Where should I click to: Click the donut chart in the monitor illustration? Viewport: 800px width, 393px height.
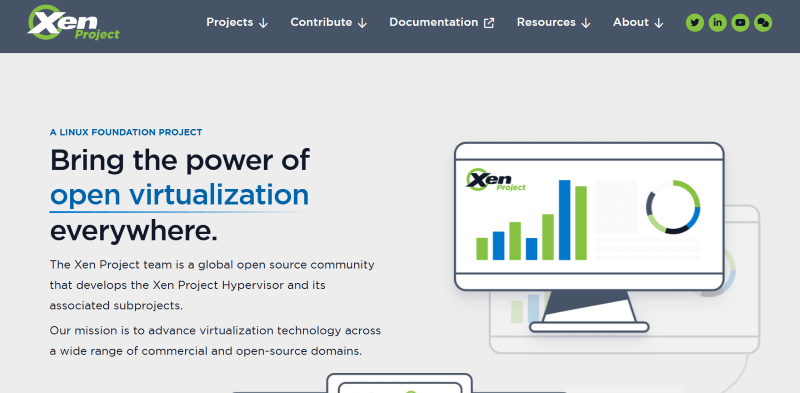point(673,207)
